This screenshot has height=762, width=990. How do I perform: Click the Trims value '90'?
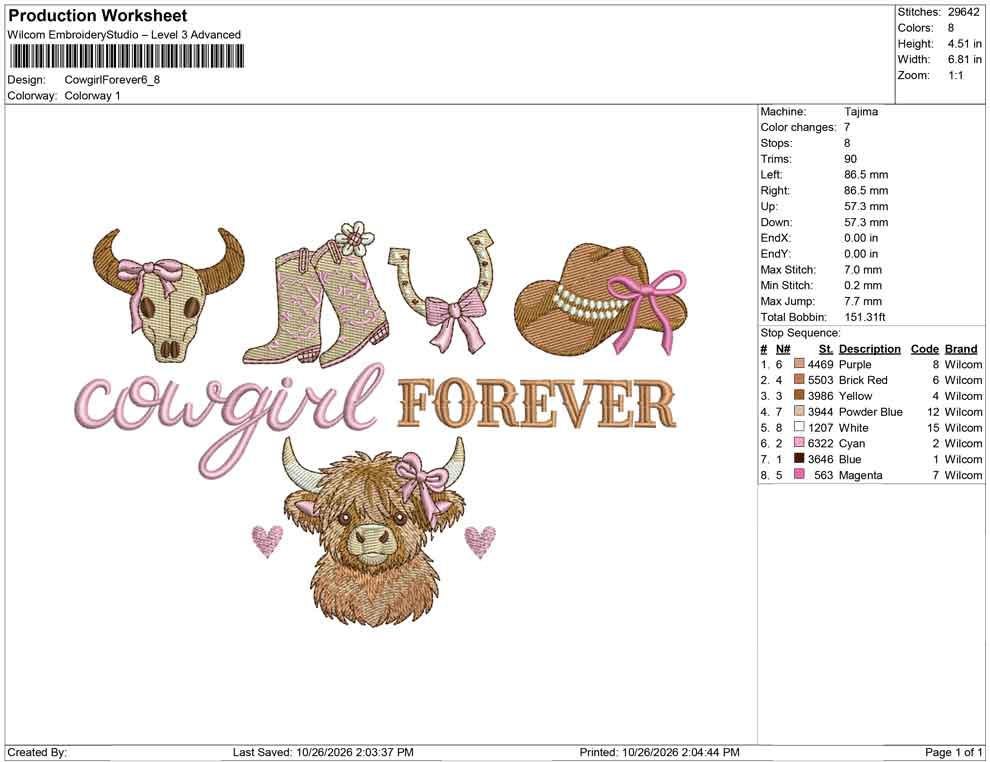point(850,158)
